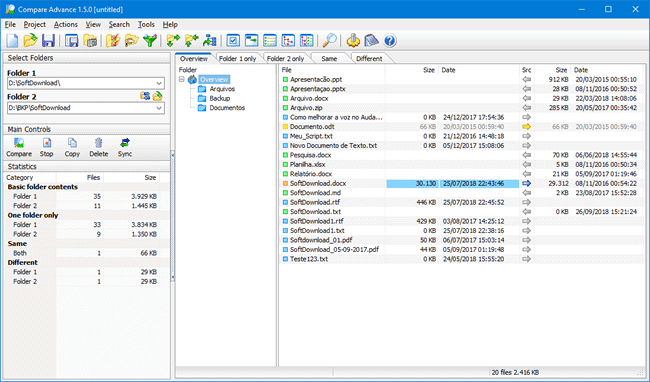The height and width of the screenshot is (382, 650).
Task: Click the Src column header
Action: click(x=526, y=70)
